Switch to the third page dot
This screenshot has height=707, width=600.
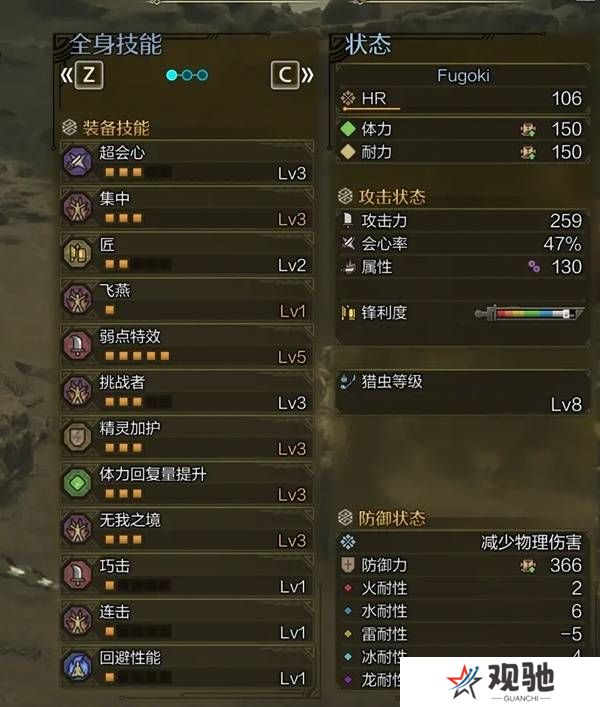[x=202, y=75]
